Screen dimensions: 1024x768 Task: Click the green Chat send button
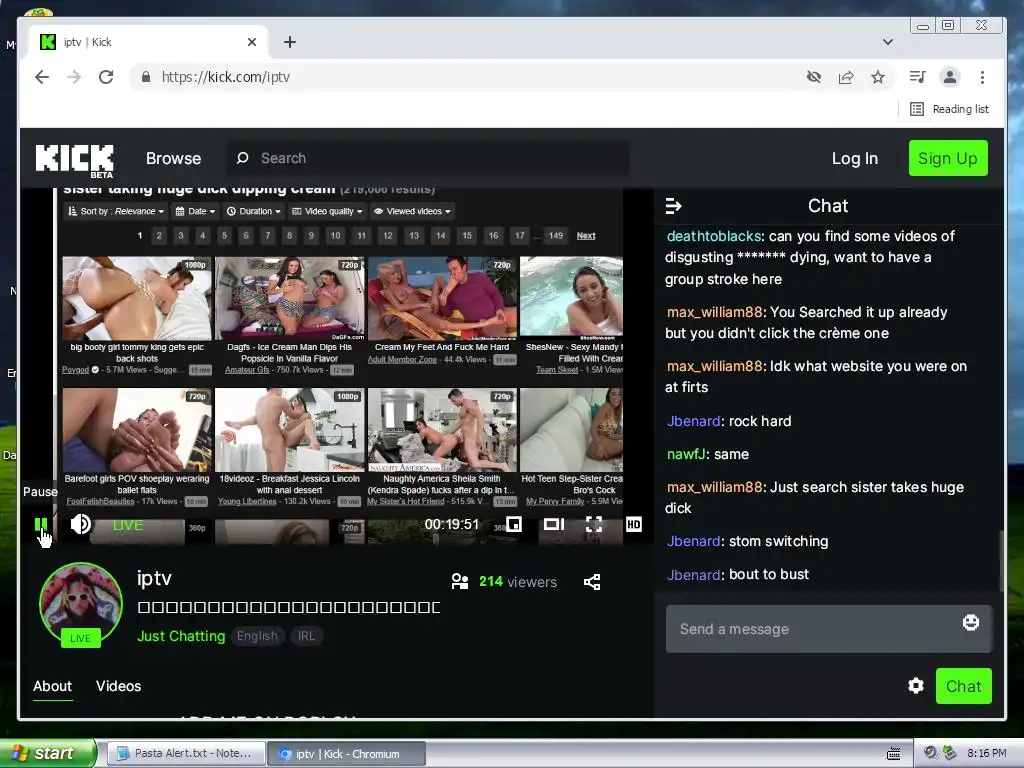coord(963,686)
